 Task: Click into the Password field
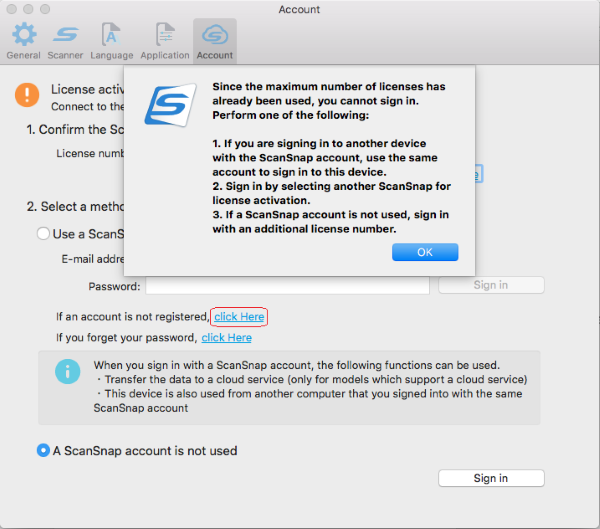[x=287, y=286]
